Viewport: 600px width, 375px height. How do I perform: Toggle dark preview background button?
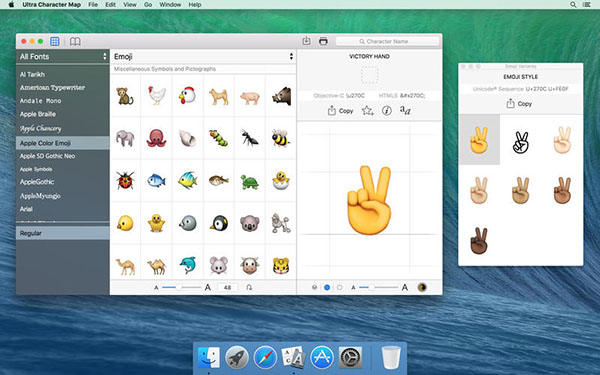[422, 287]
